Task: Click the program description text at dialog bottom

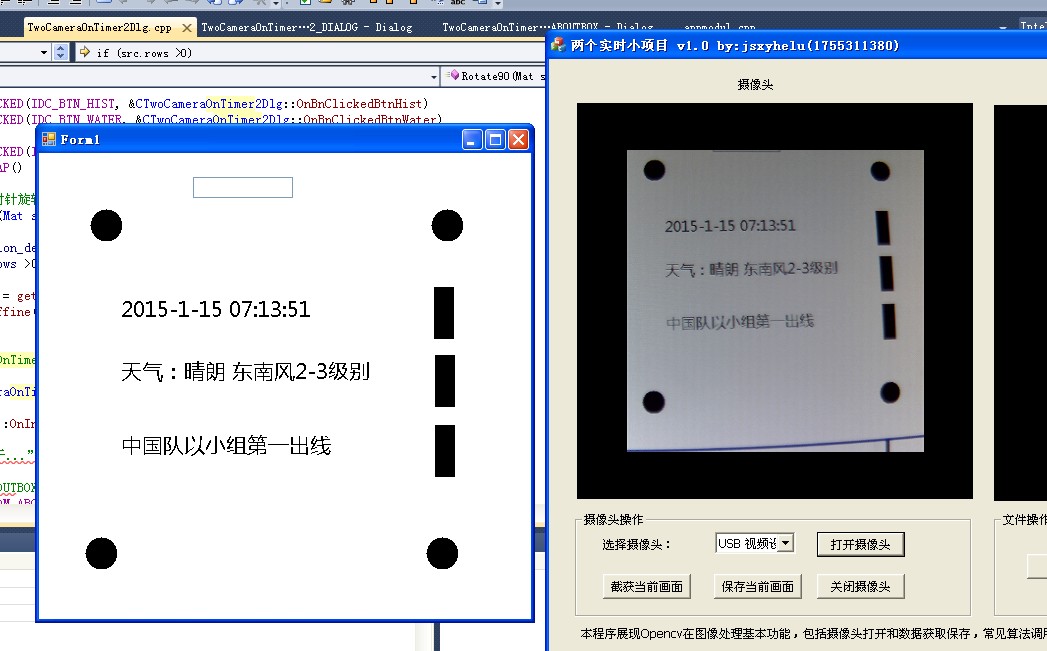Action: point(813,634)
